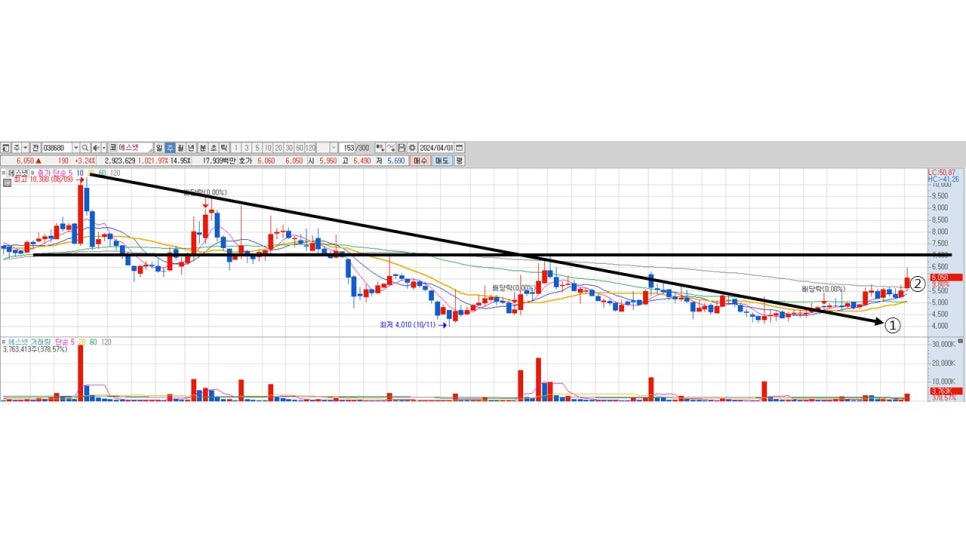Open the calendar picker icon
The height and width of the screenshot is (543, 966).
460,148
